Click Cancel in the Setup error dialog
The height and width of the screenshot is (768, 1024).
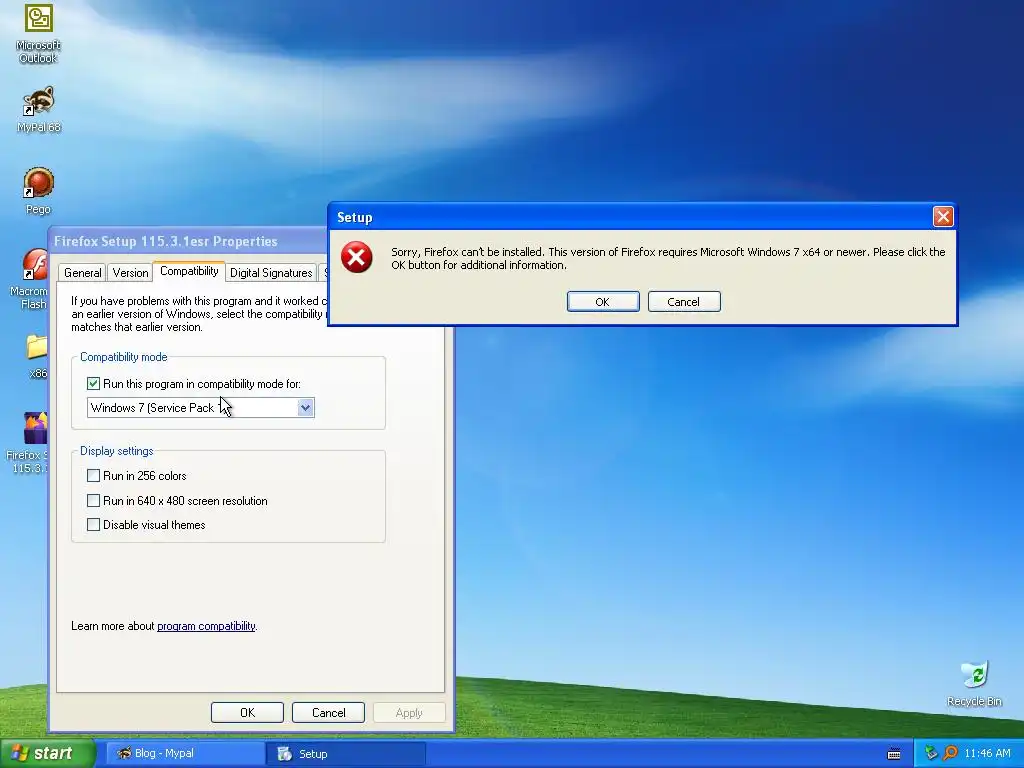pos(684,302)
